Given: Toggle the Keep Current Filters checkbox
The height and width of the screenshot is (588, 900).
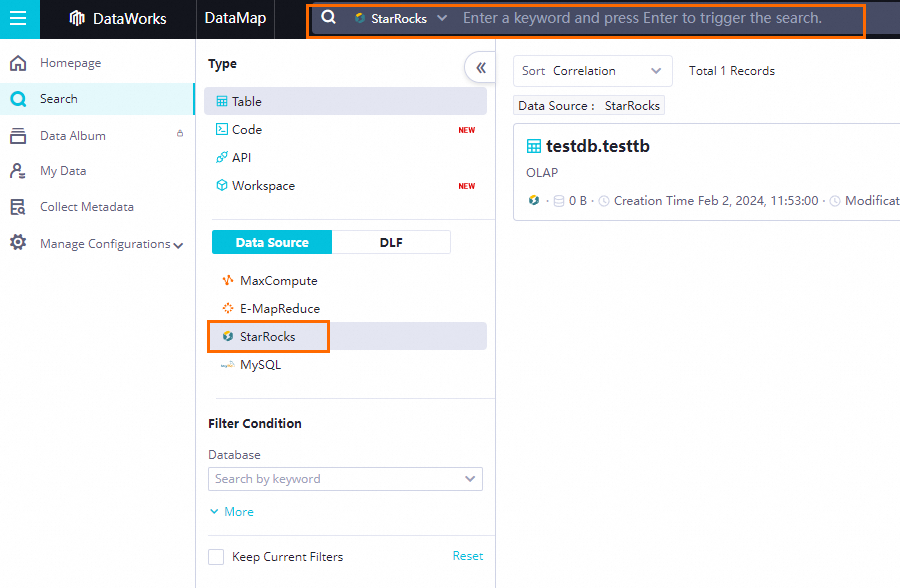Looking at the screenshot, I should 216,556.
